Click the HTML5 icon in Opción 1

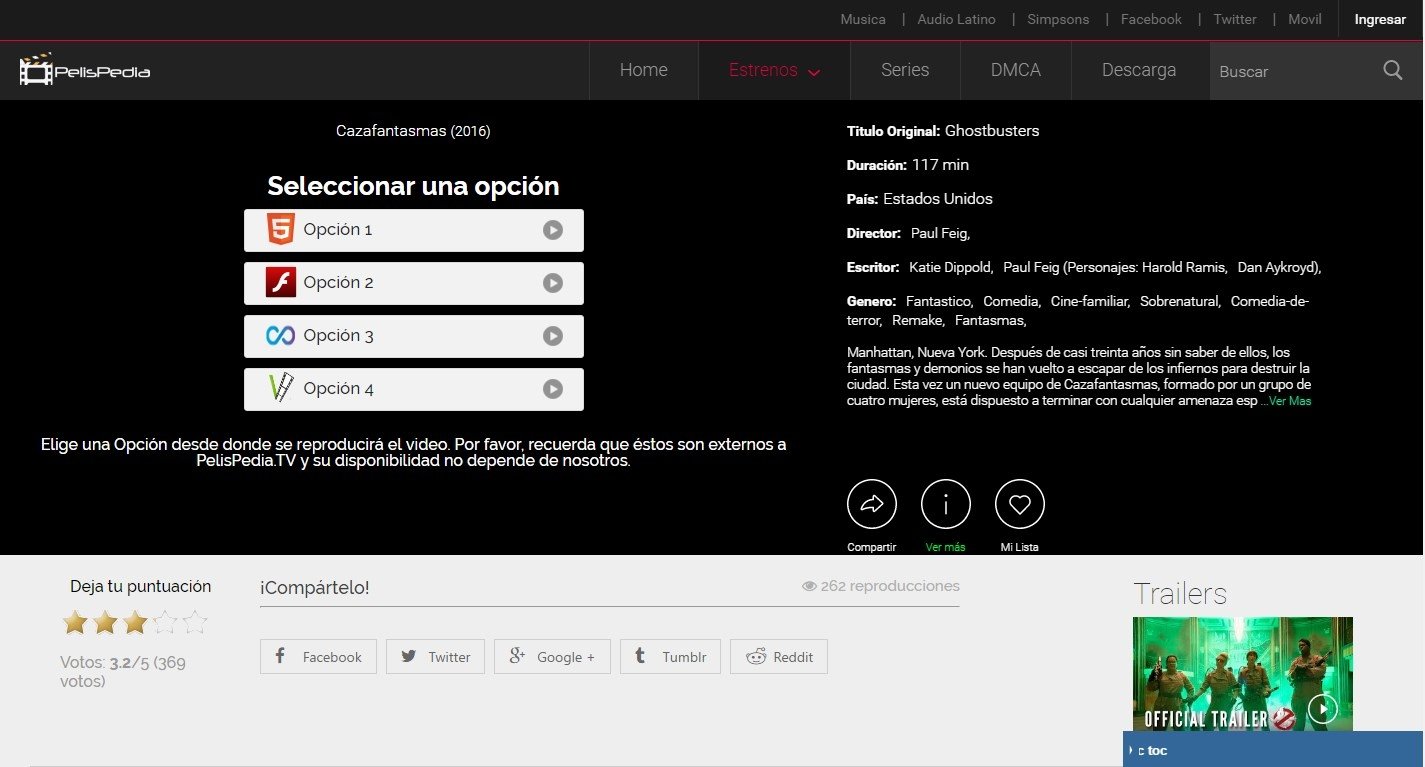point(280,230)
